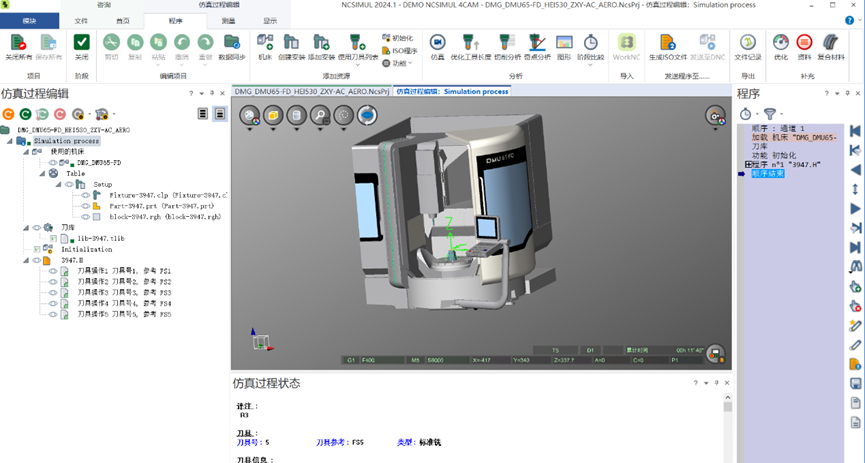Hide Part-3947.prt with its eye icon
This screenshot has height=463, width=865.
tap(85, 206)
